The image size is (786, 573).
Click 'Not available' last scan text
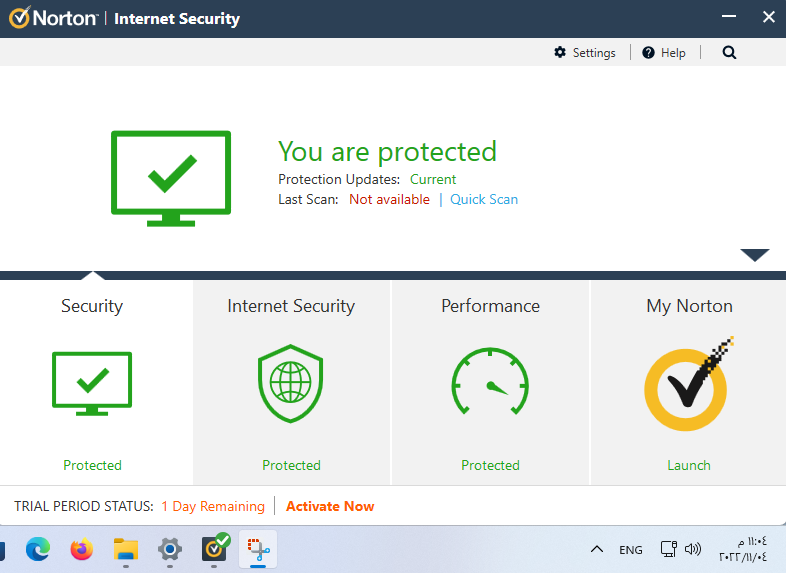389,200
